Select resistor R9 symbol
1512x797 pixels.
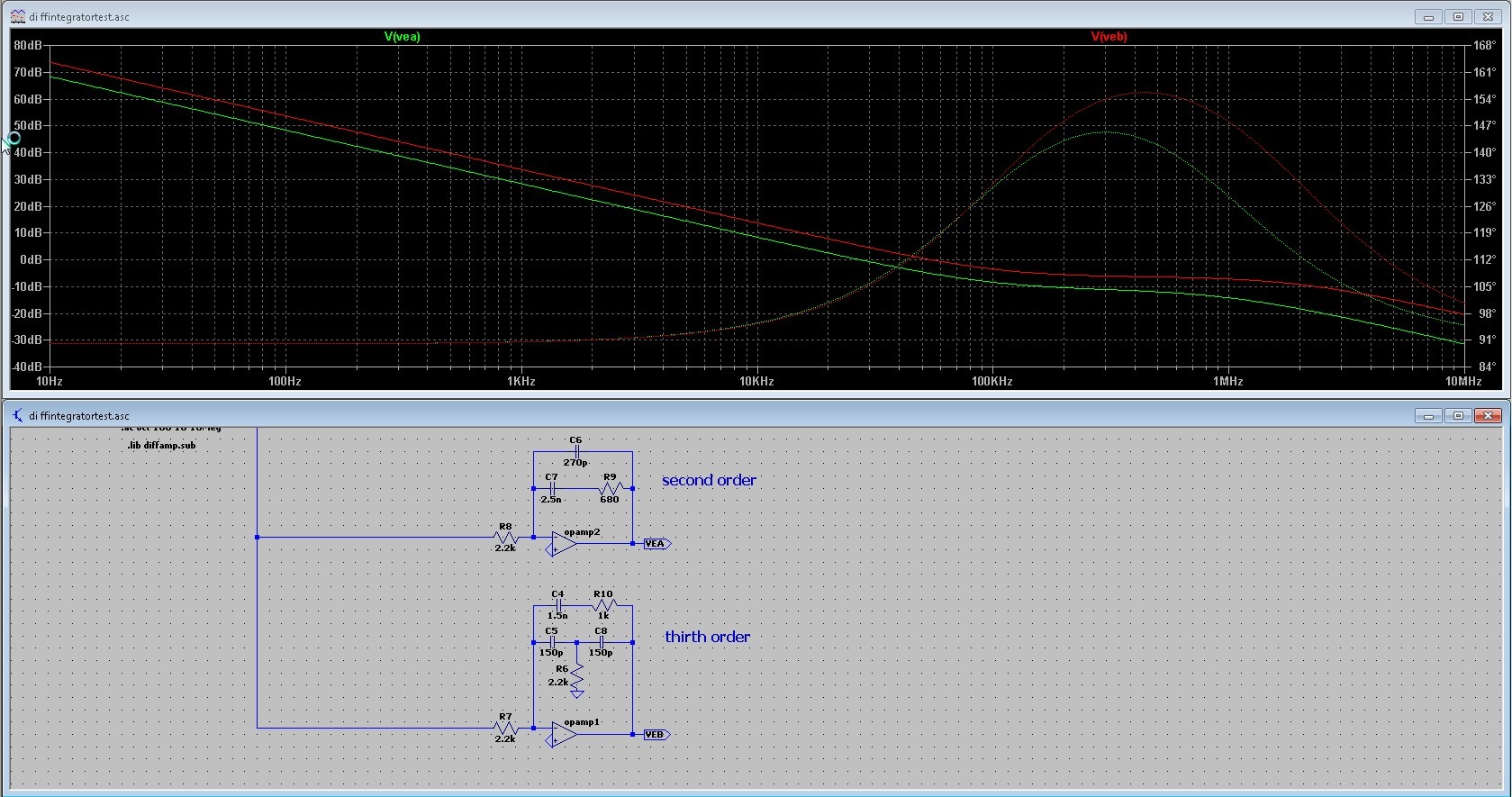click(x=610, y=488)
